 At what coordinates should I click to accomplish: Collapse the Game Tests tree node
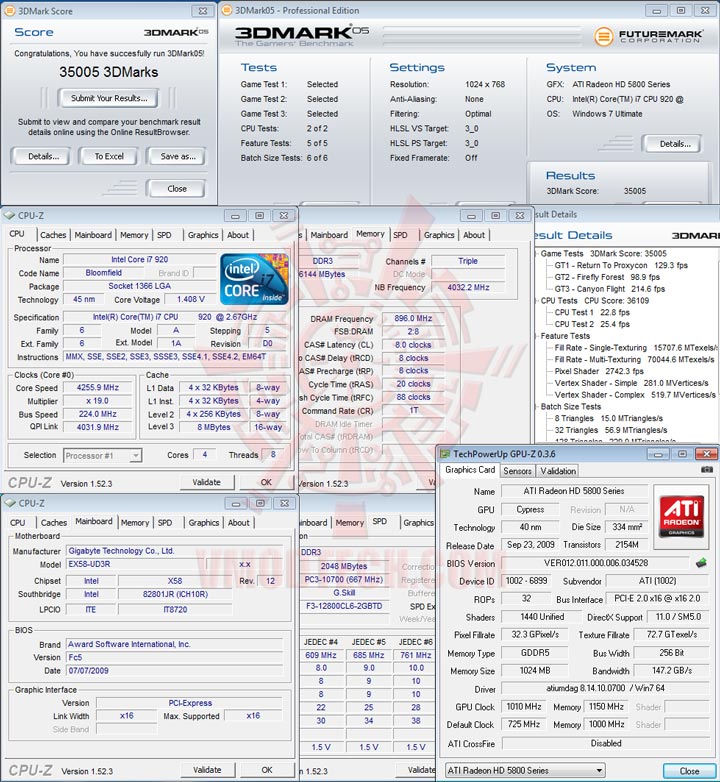coord(536,253)
